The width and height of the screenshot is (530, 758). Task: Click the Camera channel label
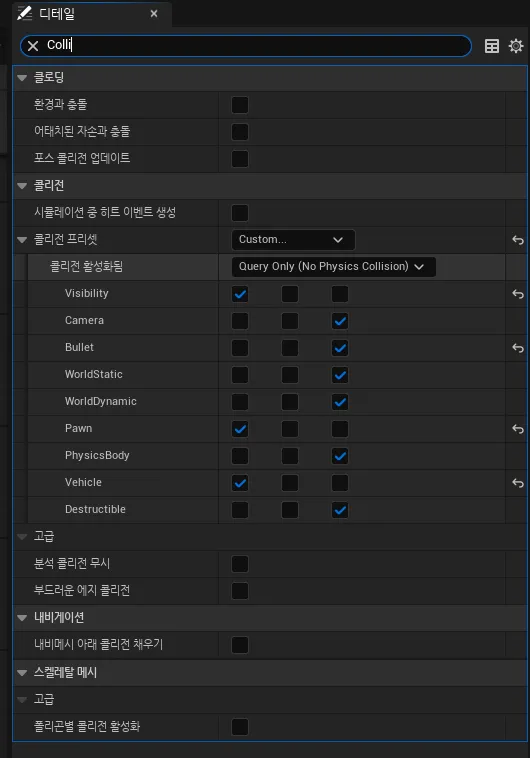pos(84,321)
